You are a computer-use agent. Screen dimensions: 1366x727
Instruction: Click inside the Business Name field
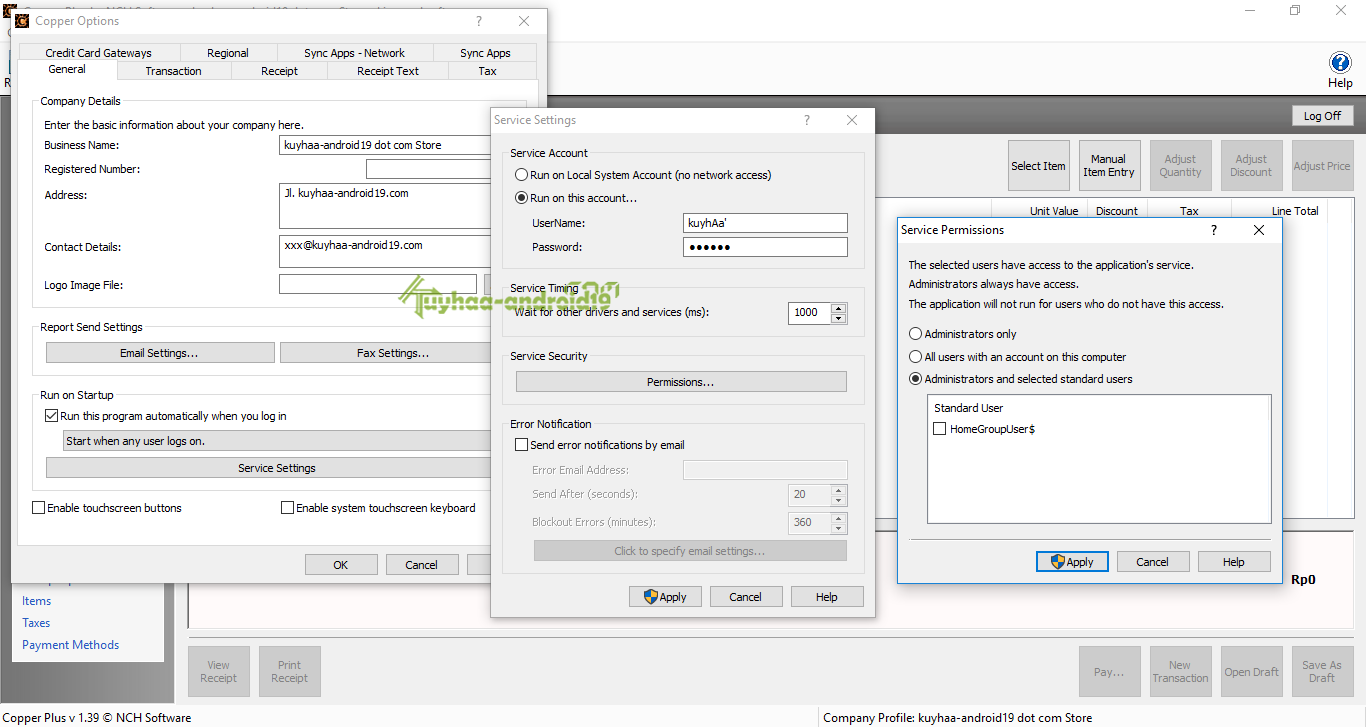tap(386, 144)
